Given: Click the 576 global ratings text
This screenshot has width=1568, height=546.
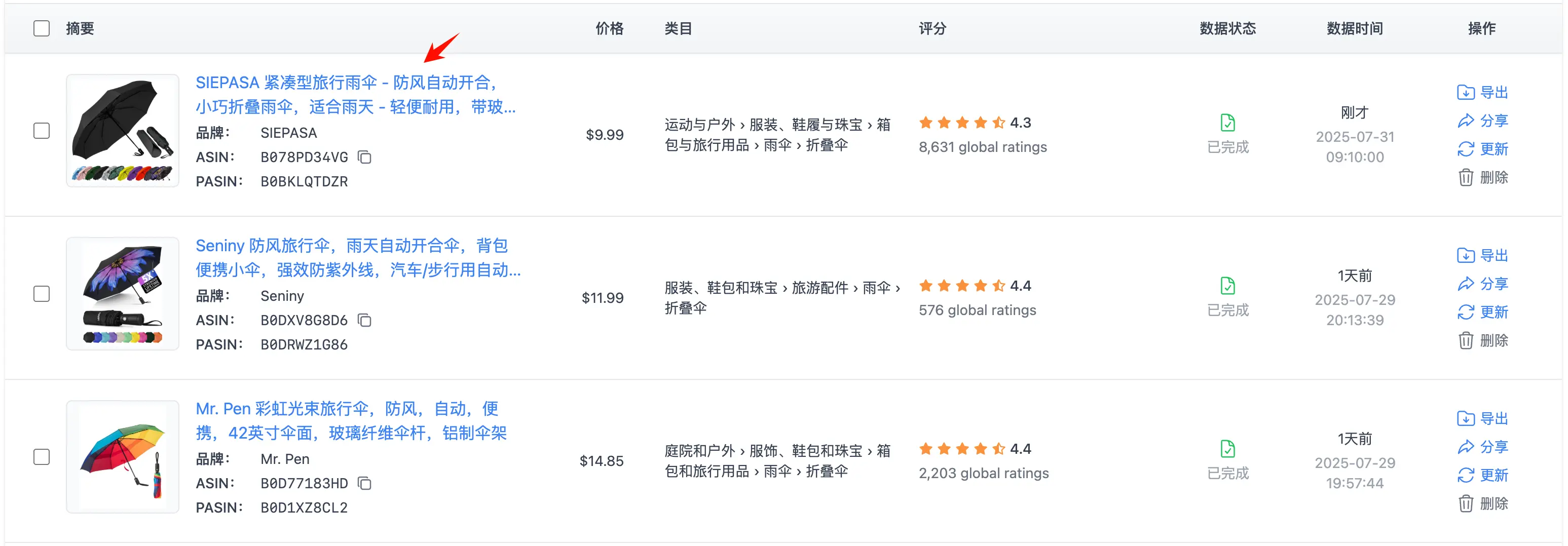Looking at the screenshot, I should pyautogui.click(x=977, y=310).
